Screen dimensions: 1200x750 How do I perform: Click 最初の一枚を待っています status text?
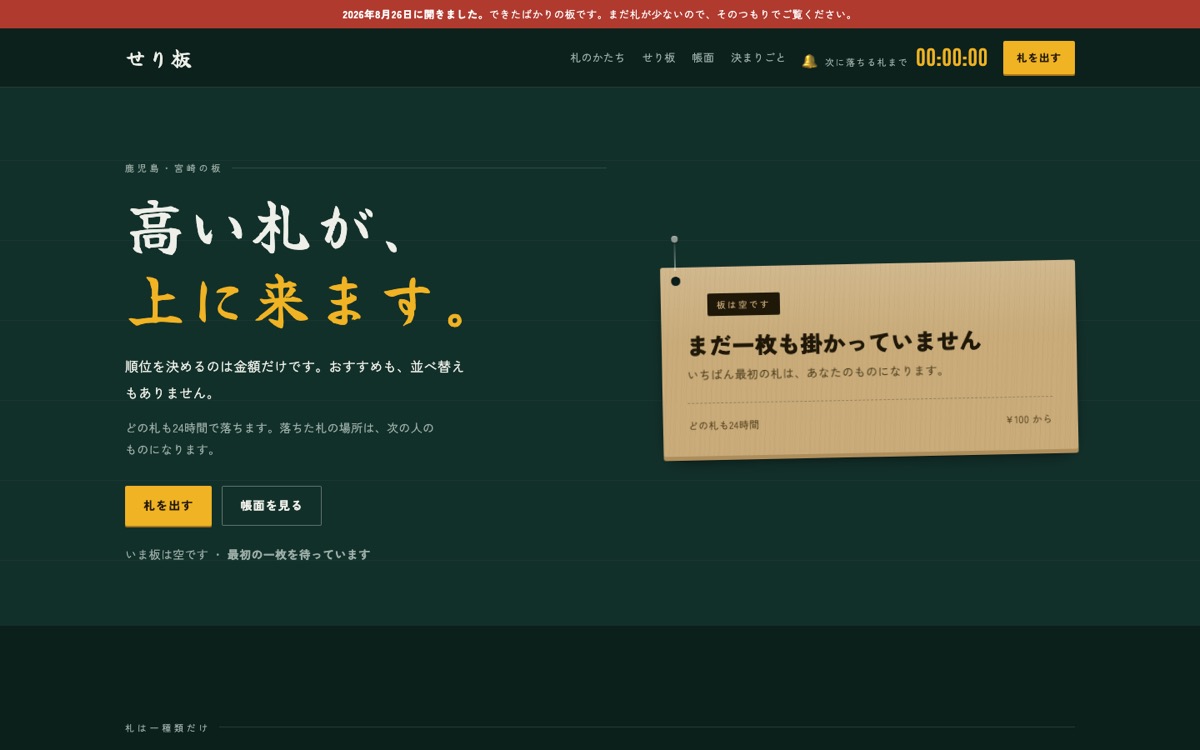pyautogui.click(x=299, y=555)
